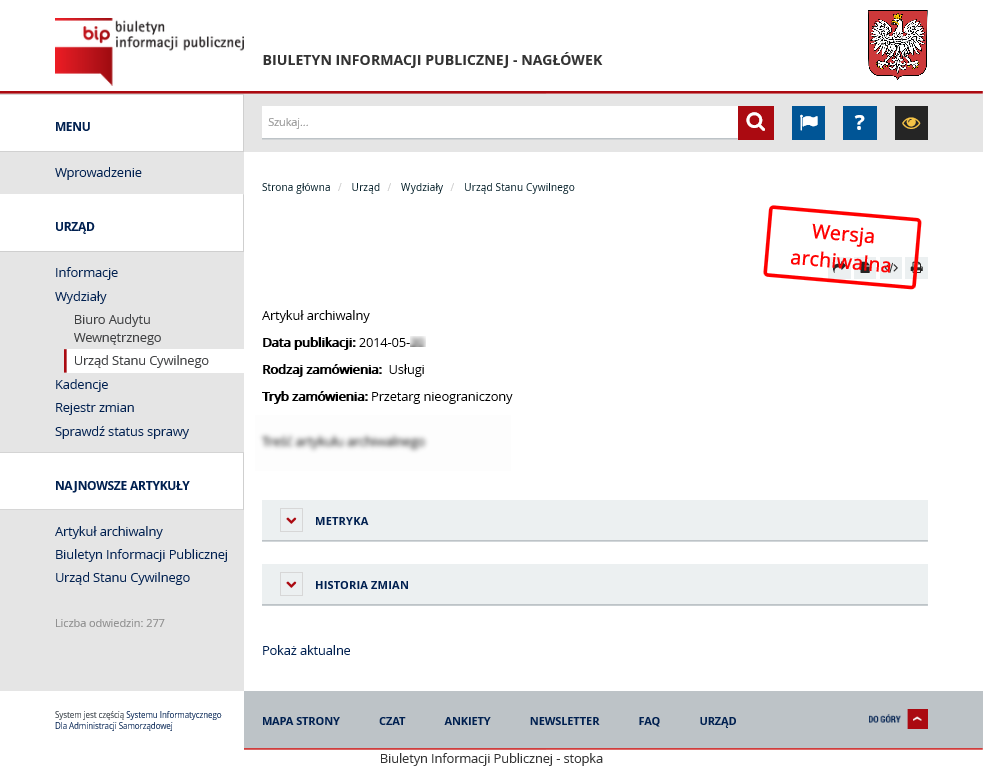This screenshot has width=984, height=779.
Task: Toggle high contrast with the eye icon
Action: point(911,123)
